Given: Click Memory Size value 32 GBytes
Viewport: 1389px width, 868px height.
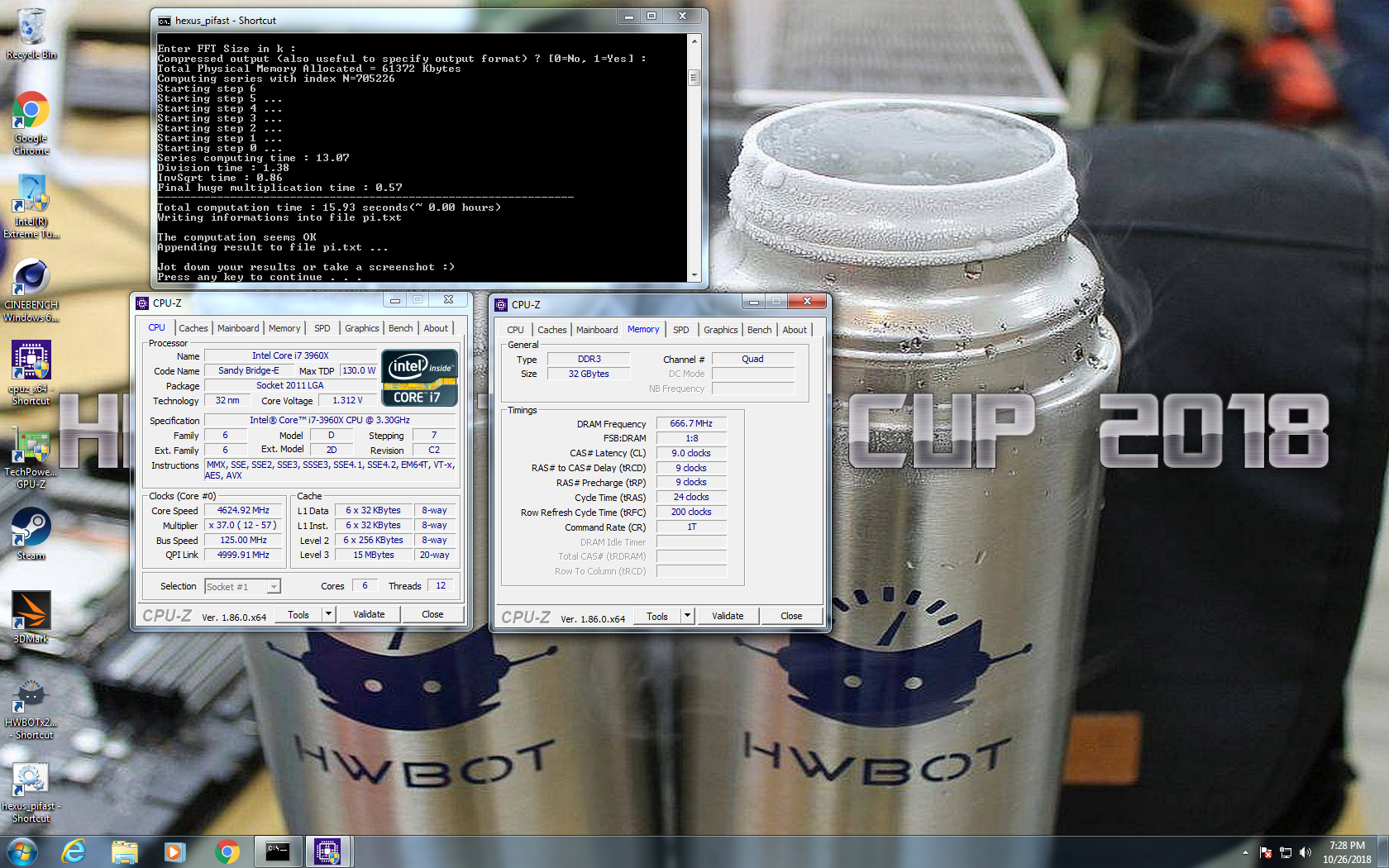Looking at the screenshot, I should click(589, 374).
